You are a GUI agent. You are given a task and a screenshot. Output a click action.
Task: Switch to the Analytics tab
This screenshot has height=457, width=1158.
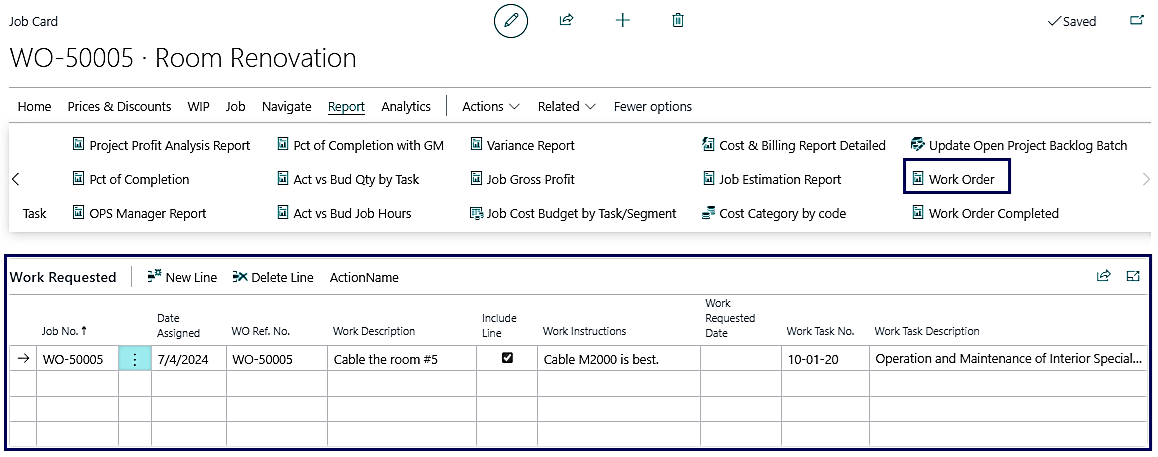point(405,106)
